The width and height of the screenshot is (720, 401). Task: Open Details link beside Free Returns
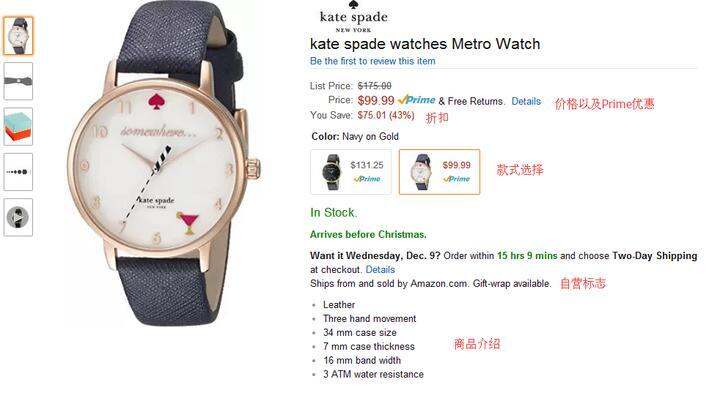coord(526,101)
